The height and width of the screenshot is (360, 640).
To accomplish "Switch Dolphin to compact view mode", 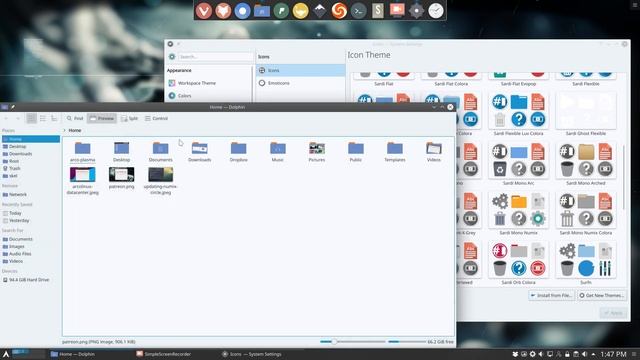I will (42, 118).
